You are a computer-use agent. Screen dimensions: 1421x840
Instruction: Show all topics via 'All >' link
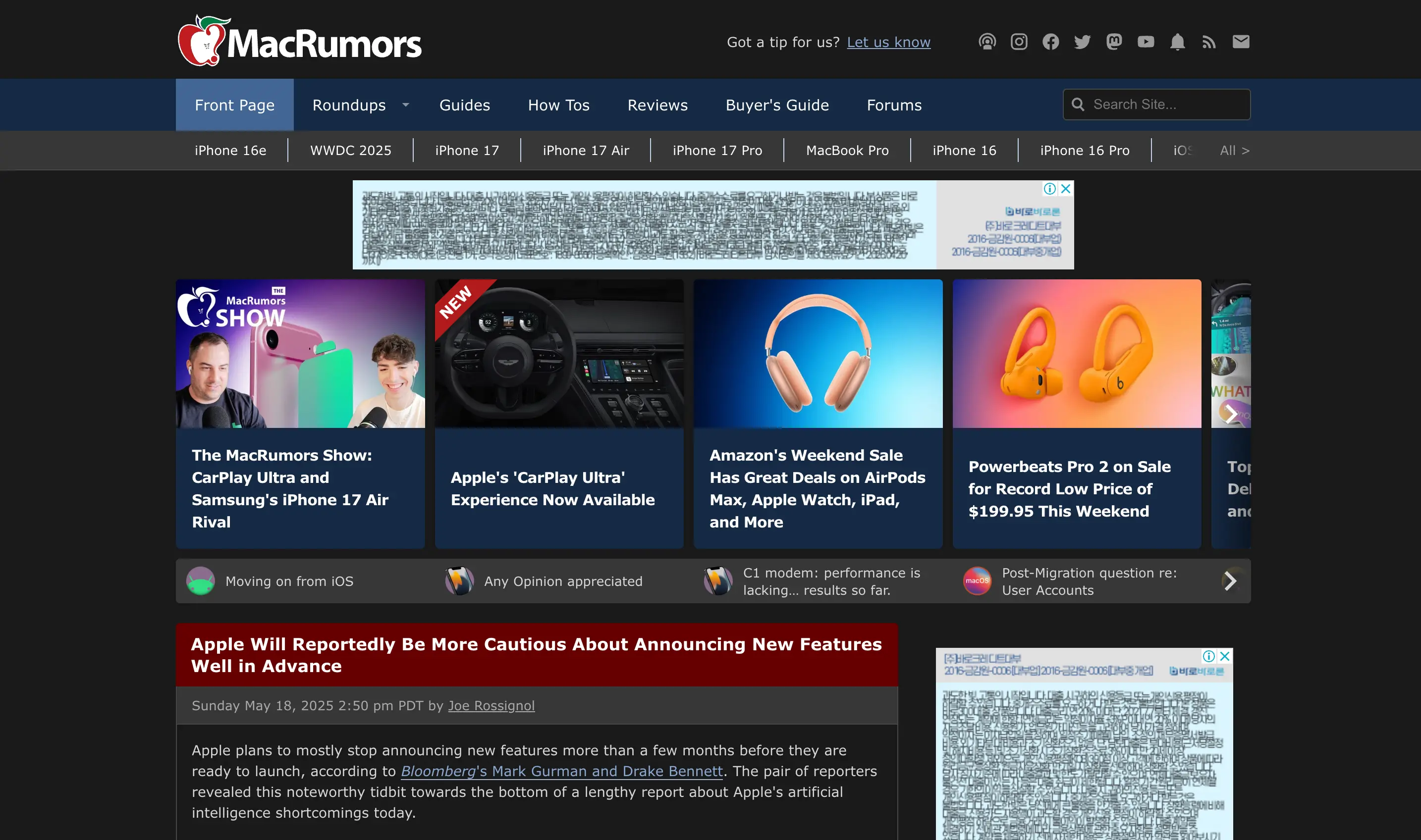click(x=1234, y=151)
